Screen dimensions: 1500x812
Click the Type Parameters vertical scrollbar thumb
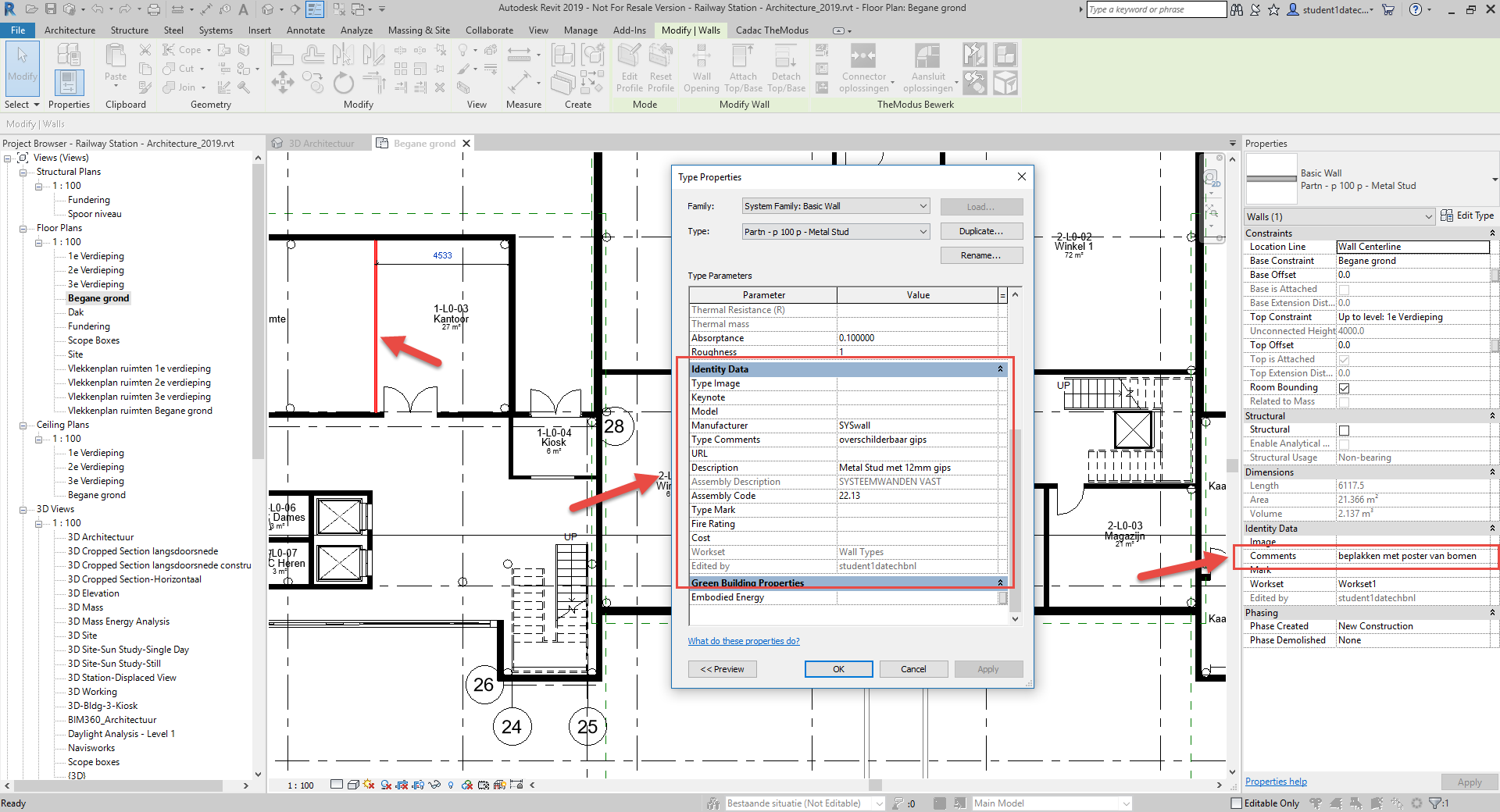[x=1015, y=519]
